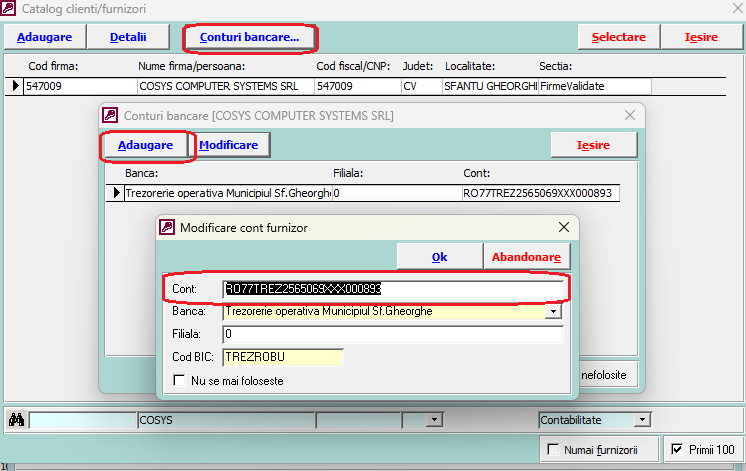Open the small filter dropdown beside the search fields

coord(435,420)
